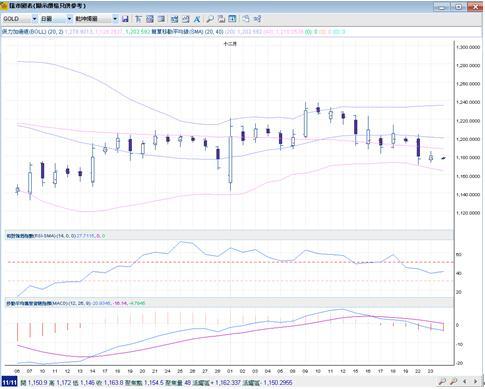
Task: Click the 1,150.2955 value in the status bar
Action: click(x=278, y=382)
